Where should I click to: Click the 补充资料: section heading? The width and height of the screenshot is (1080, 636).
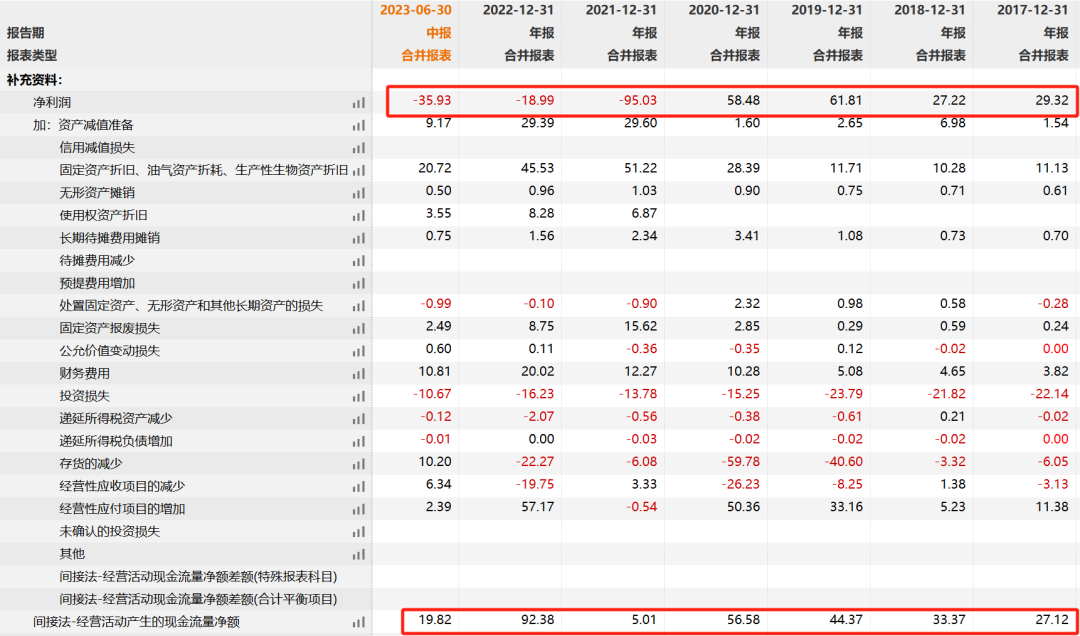pyautogui.click(x=35, y=80)
